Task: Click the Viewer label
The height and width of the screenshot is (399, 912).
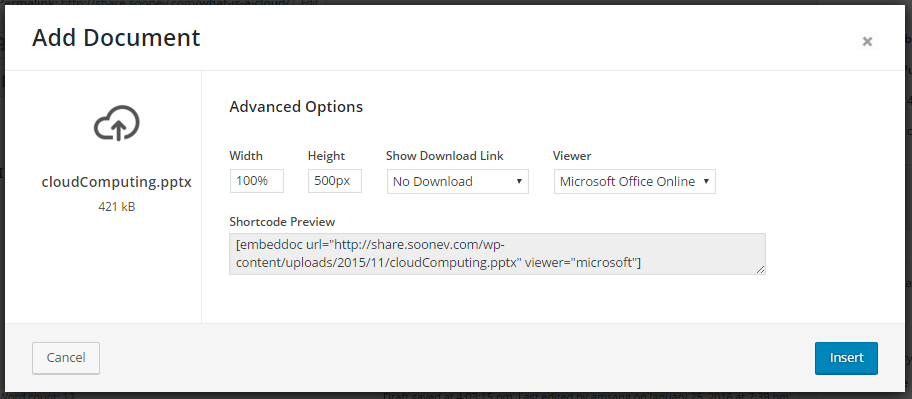Action: point(572,156)
